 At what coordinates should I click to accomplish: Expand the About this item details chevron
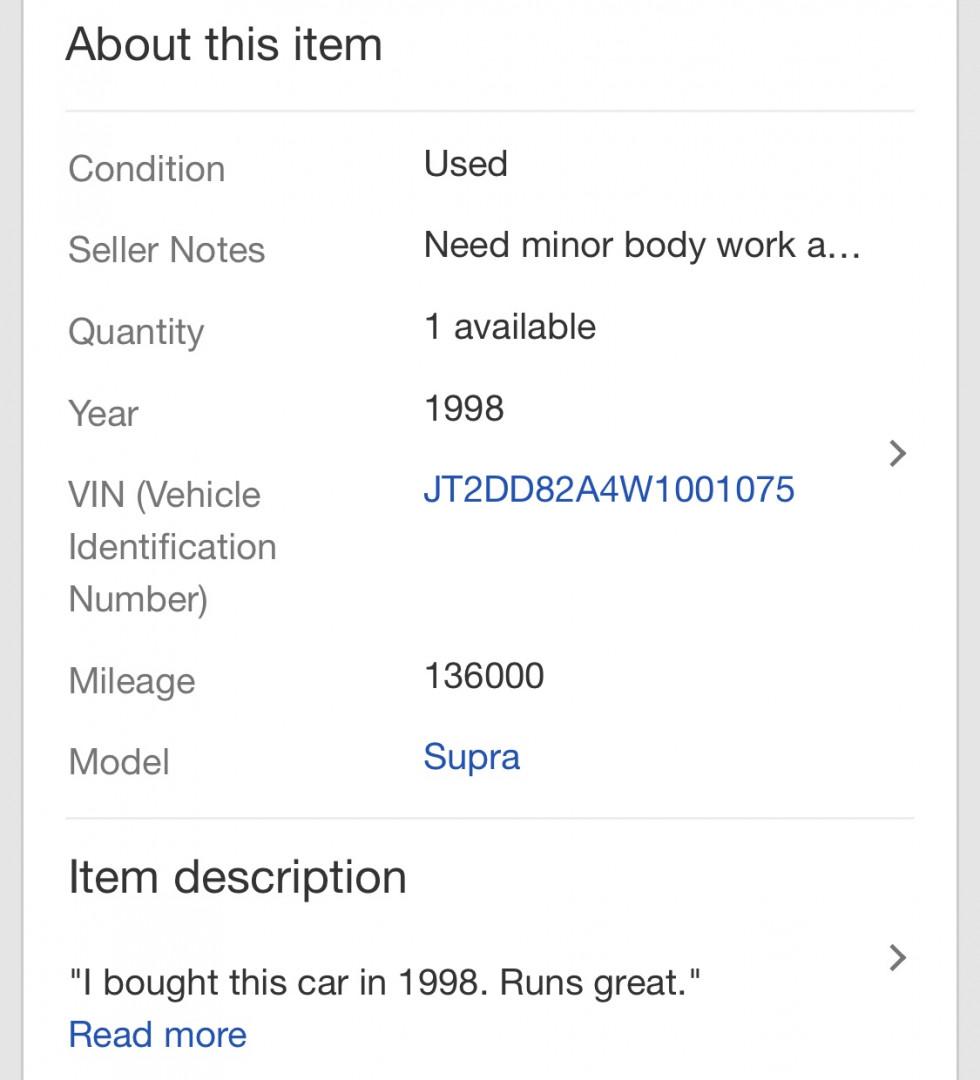[x=897, y=454]
